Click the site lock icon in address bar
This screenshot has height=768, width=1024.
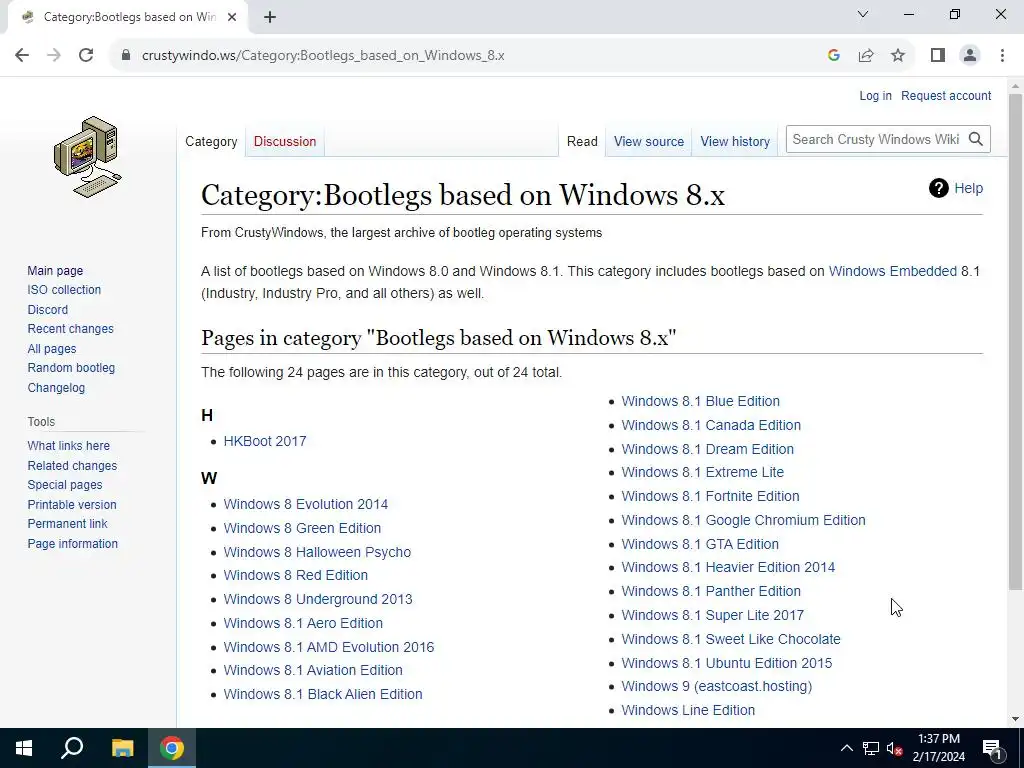126,56
